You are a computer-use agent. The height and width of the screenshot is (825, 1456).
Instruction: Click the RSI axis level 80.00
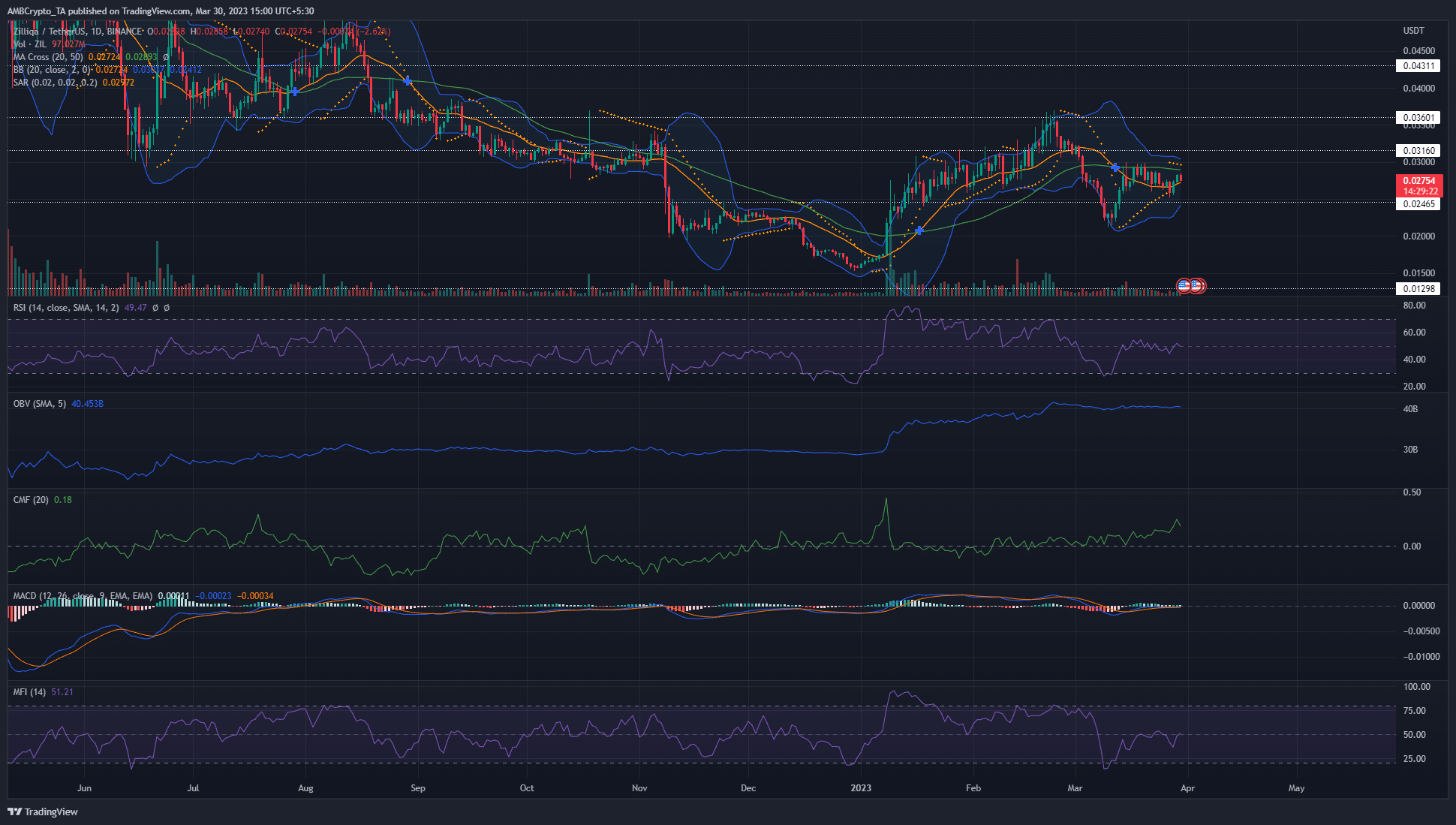tap(1414, 306)
